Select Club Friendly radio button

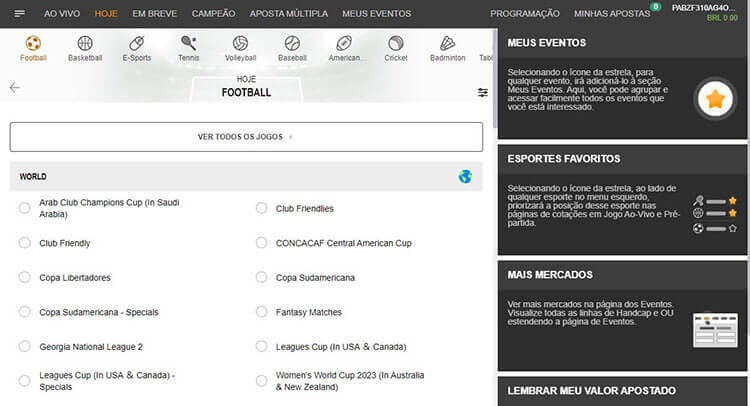coord(24,243)
